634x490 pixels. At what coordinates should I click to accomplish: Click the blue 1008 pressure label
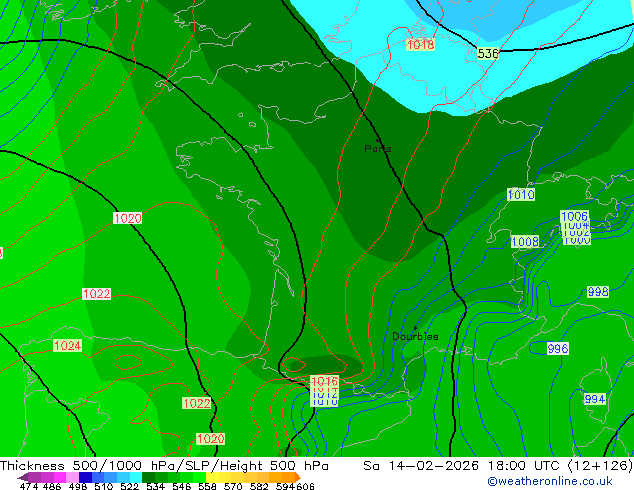(x=525, y=242)
